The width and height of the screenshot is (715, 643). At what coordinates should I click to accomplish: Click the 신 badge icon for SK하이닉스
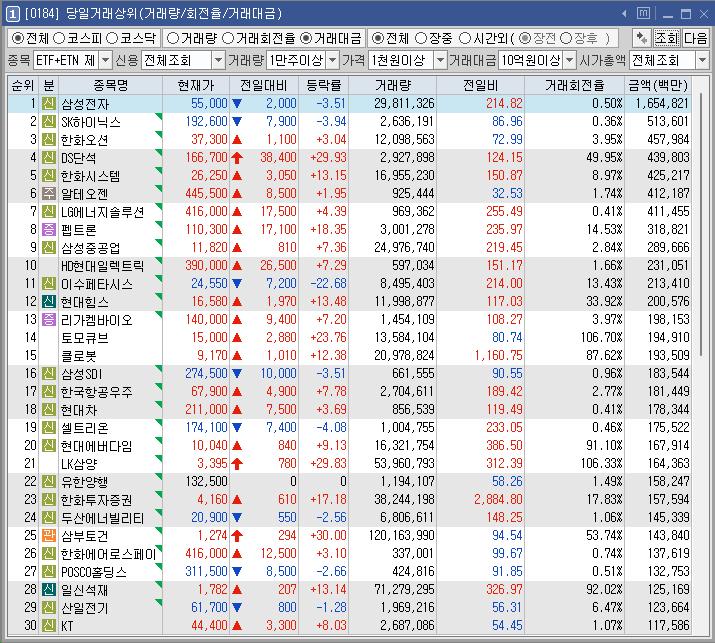(x=49, y=122)
